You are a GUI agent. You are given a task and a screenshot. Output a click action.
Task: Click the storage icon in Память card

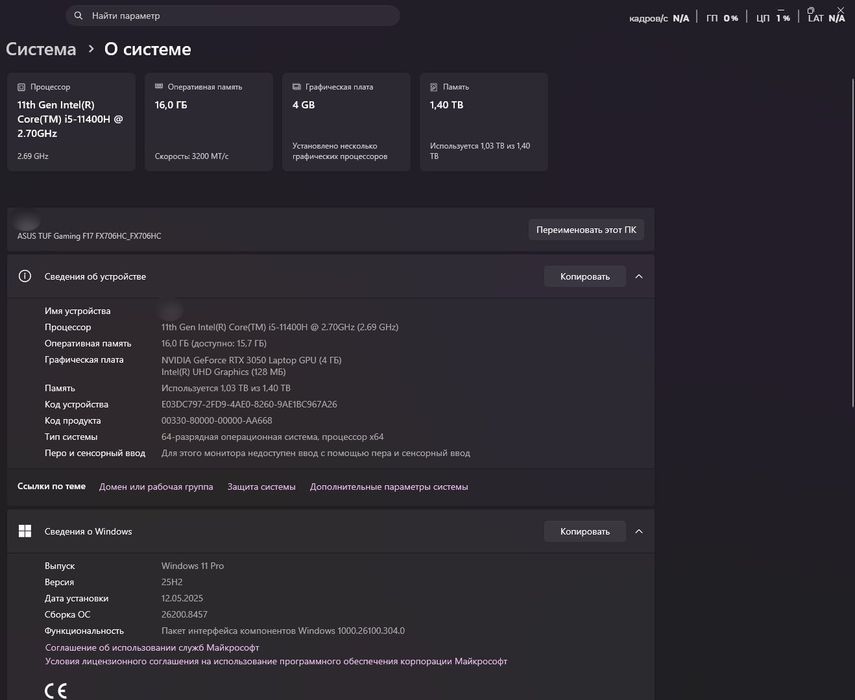point(434,87)
